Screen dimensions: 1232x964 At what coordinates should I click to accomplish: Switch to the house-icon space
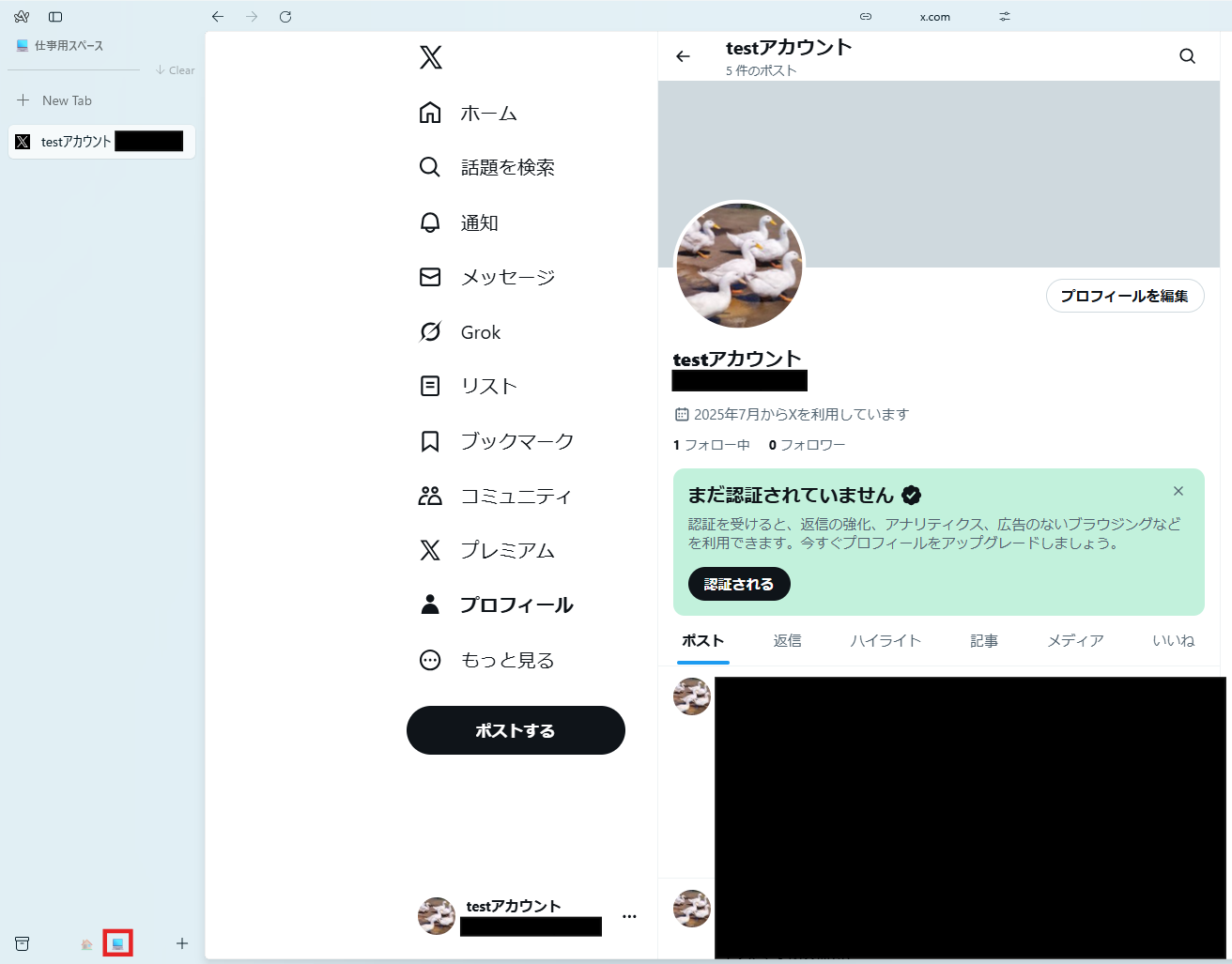(x=86, y=944)
